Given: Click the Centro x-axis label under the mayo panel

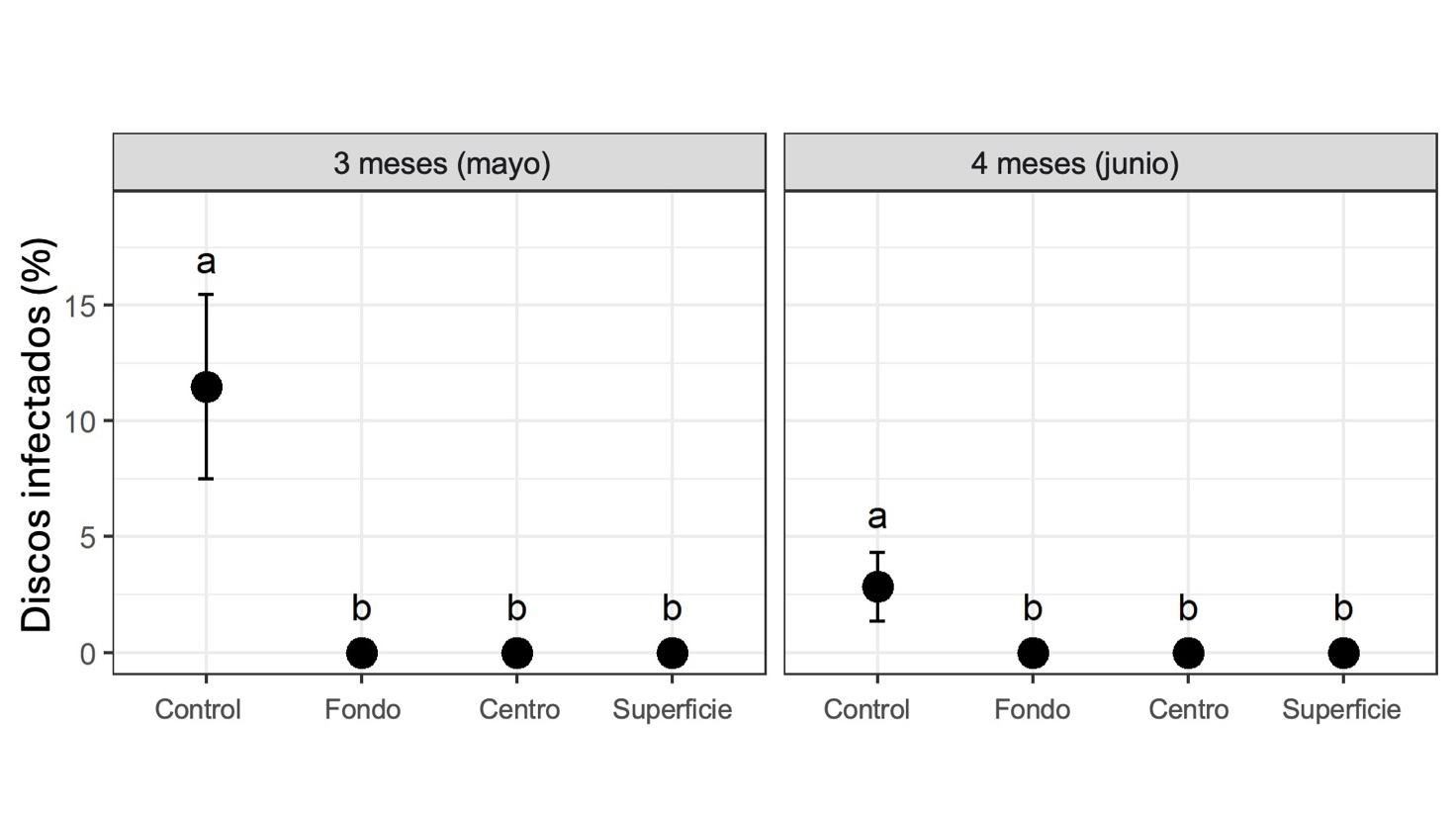Looking at the screenshot, I should (519, 710).
